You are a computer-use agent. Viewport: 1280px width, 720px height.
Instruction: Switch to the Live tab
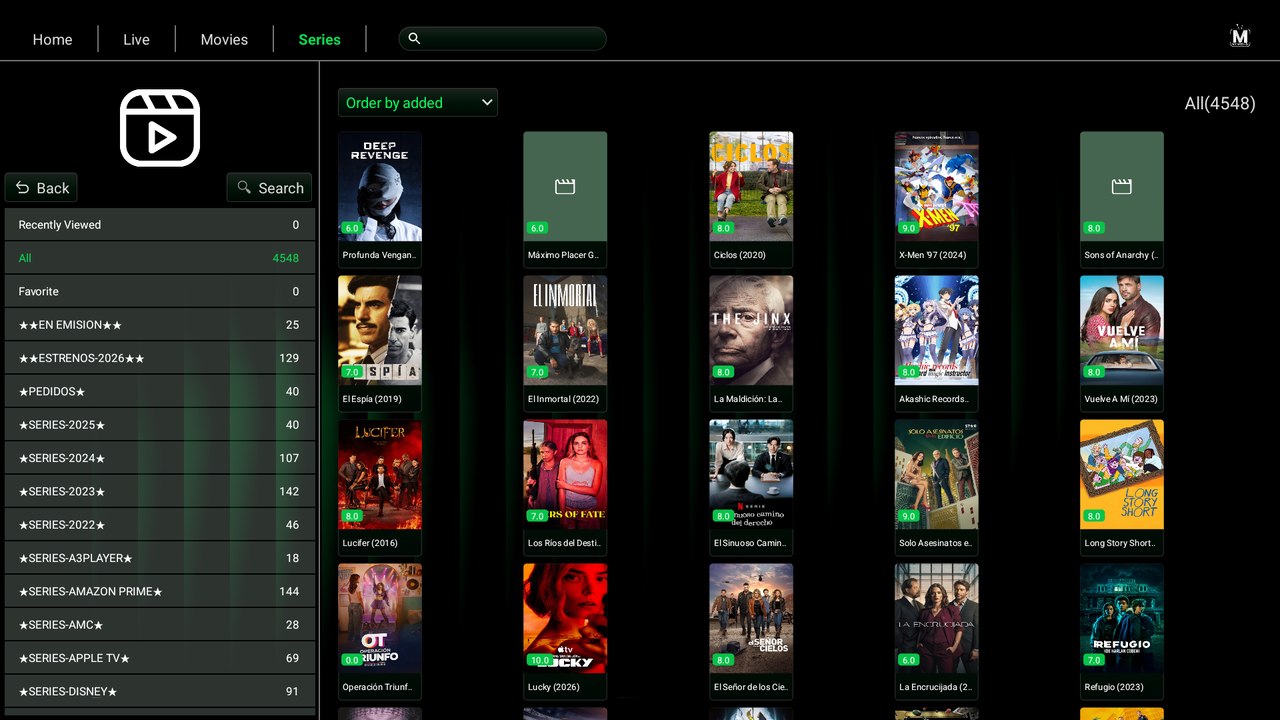136,40
